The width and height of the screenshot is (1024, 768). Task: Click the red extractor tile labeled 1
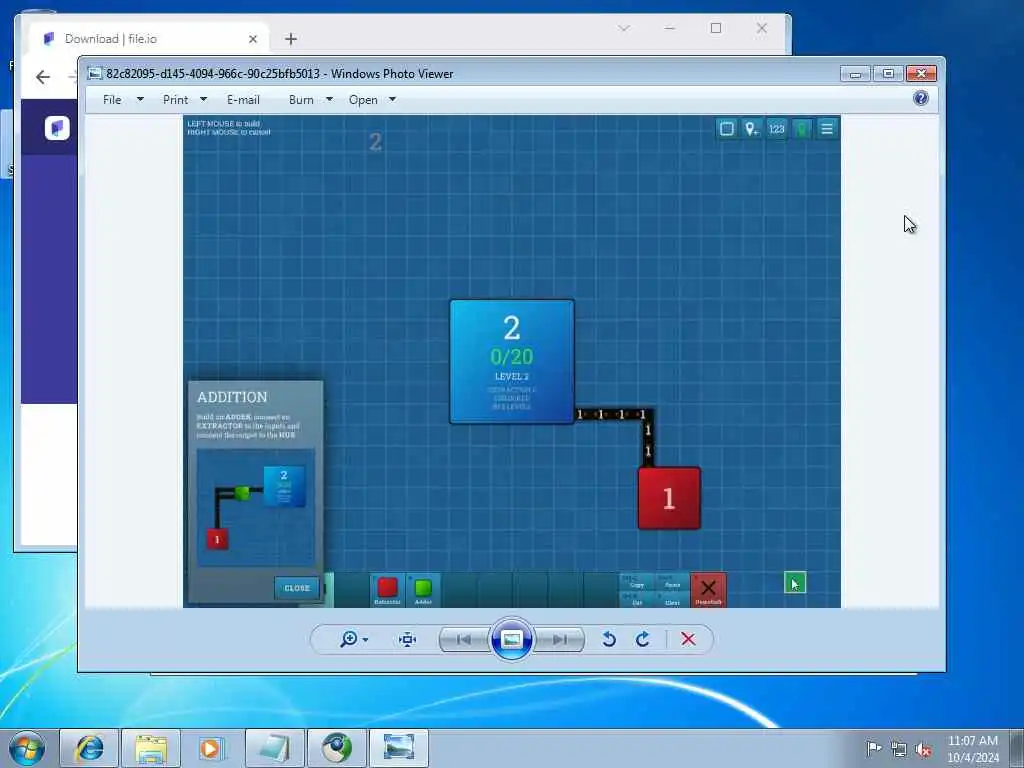(669, 498)
